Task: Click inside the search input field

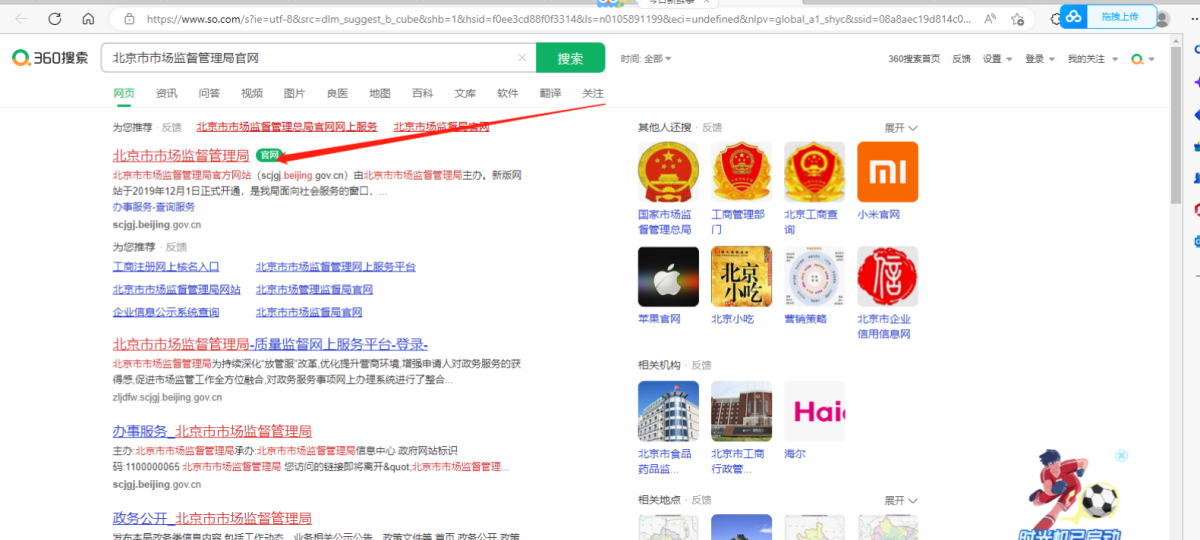Action: click(310, 59)
